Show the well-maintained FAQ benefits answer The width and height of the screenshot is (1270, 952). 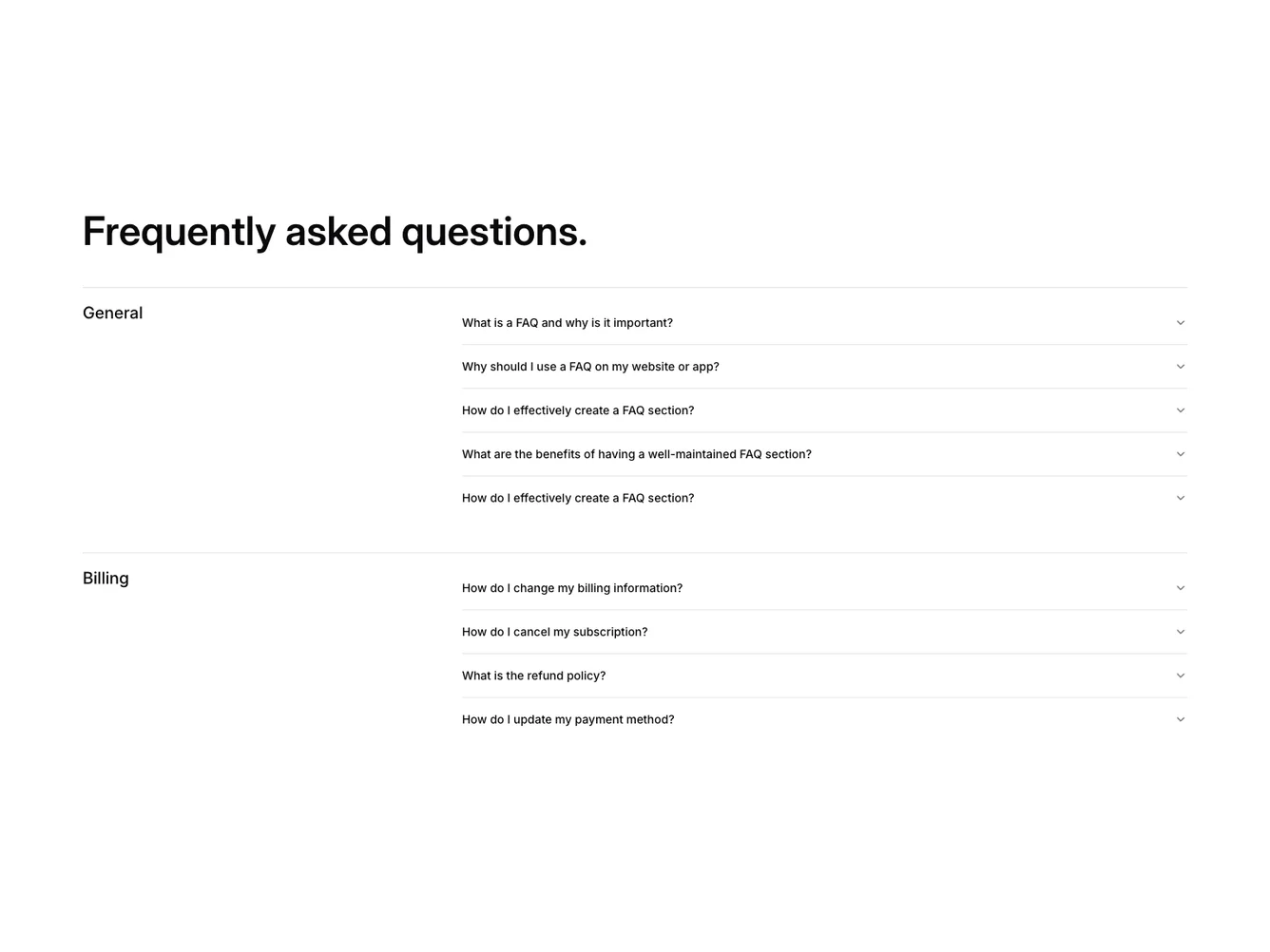pos(637,454)
